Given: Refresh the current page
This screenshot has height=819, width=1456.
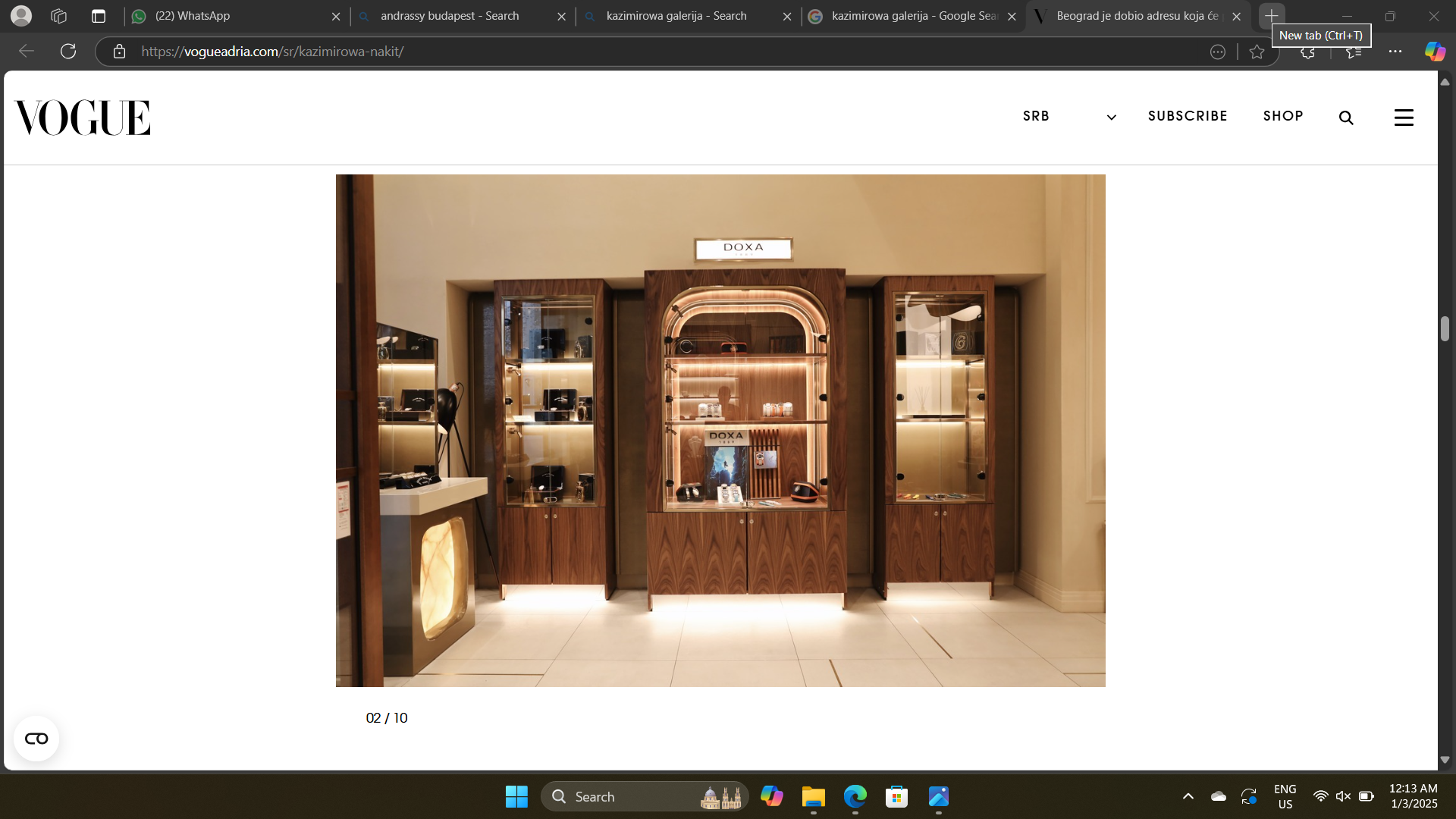Looking at the screenshot, I should [68, 52].
